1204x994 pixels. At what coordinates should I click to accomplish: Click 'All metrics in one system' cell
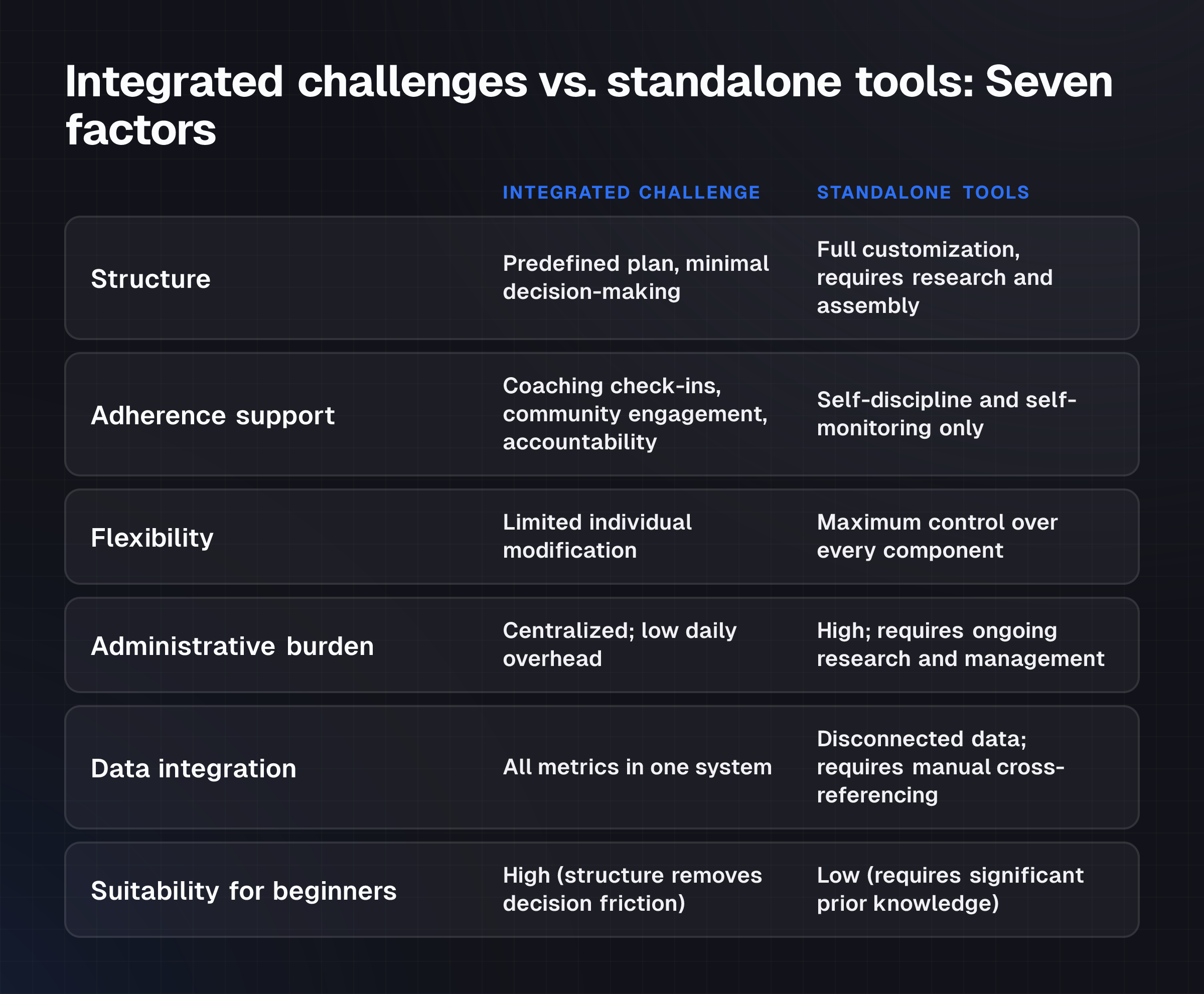(637, 767)
